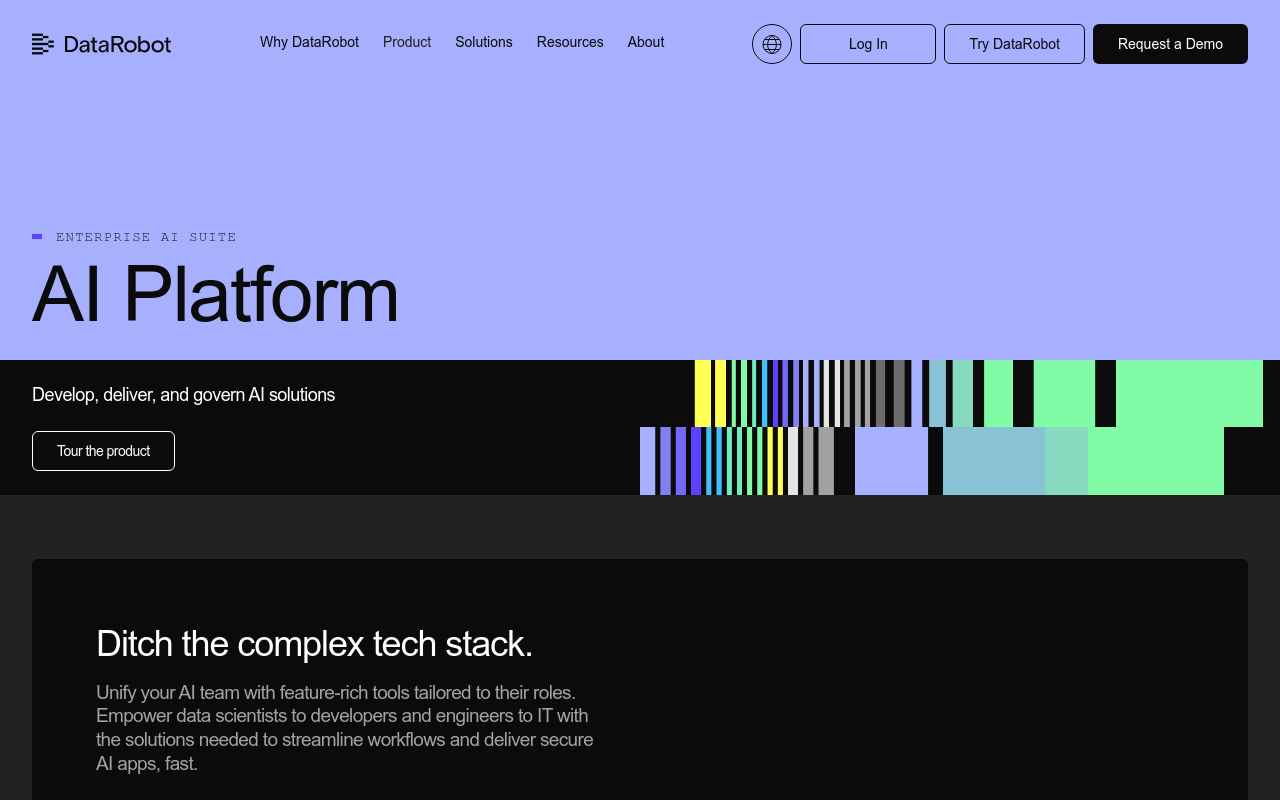Open the Product navigation dropdown
Screen dimensions: 1280x800
pos(407,42)
